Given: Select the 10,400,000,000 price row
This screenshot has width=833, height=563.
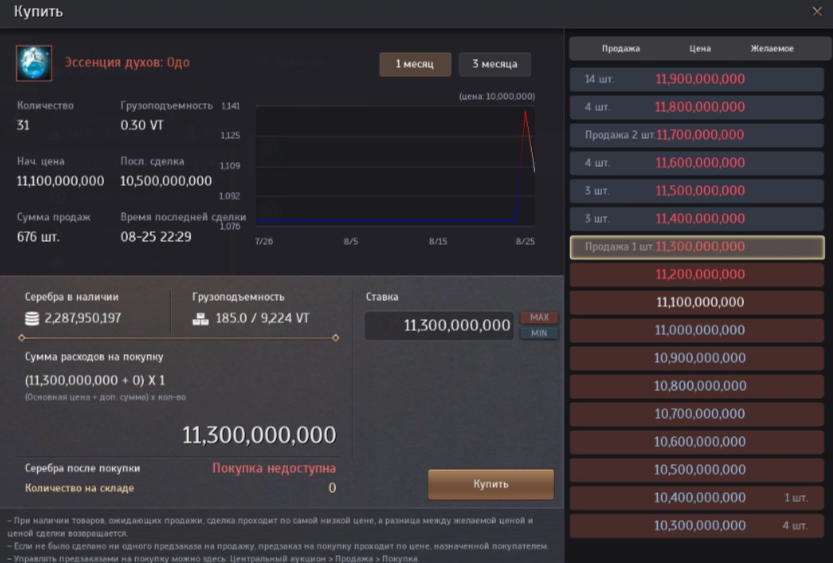Looking at the screenshot, I should tap(696, 498).
